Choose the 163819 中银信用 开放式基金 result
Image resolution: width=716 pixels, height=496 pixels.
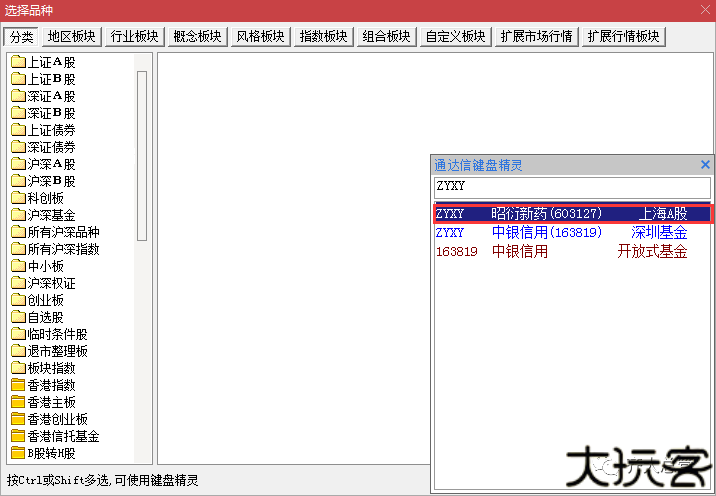(x=573, y=251)
